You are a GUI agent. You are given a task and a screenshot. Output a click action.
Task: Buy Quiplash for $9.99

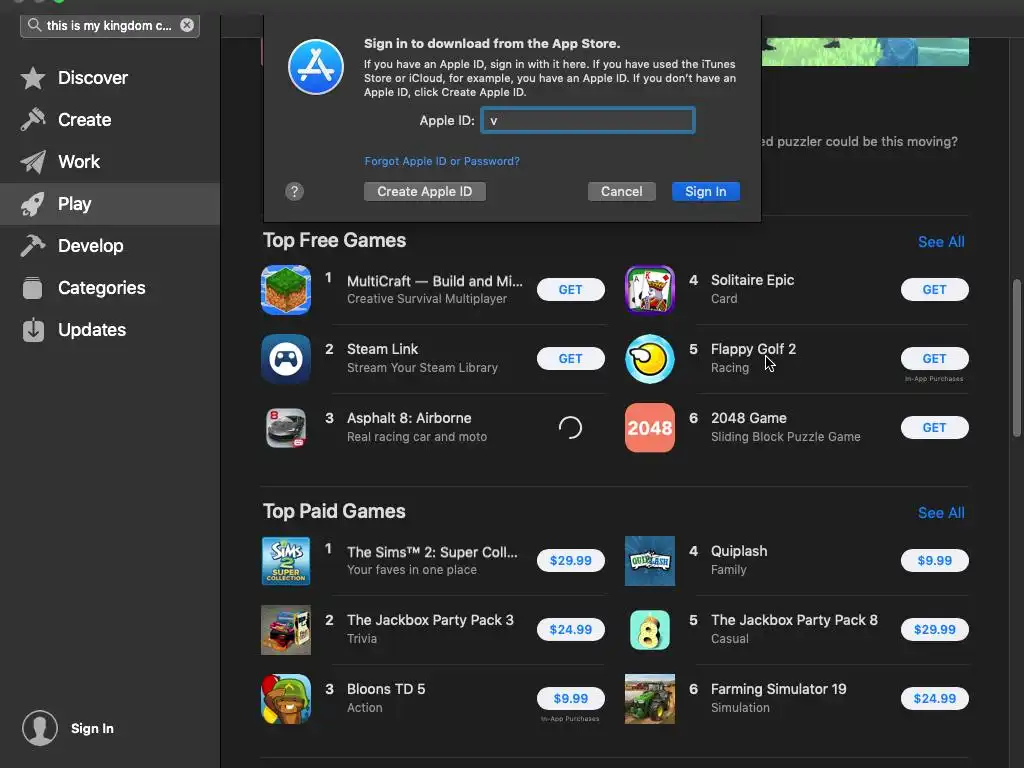pyautogui.click(x=935, y=560)
